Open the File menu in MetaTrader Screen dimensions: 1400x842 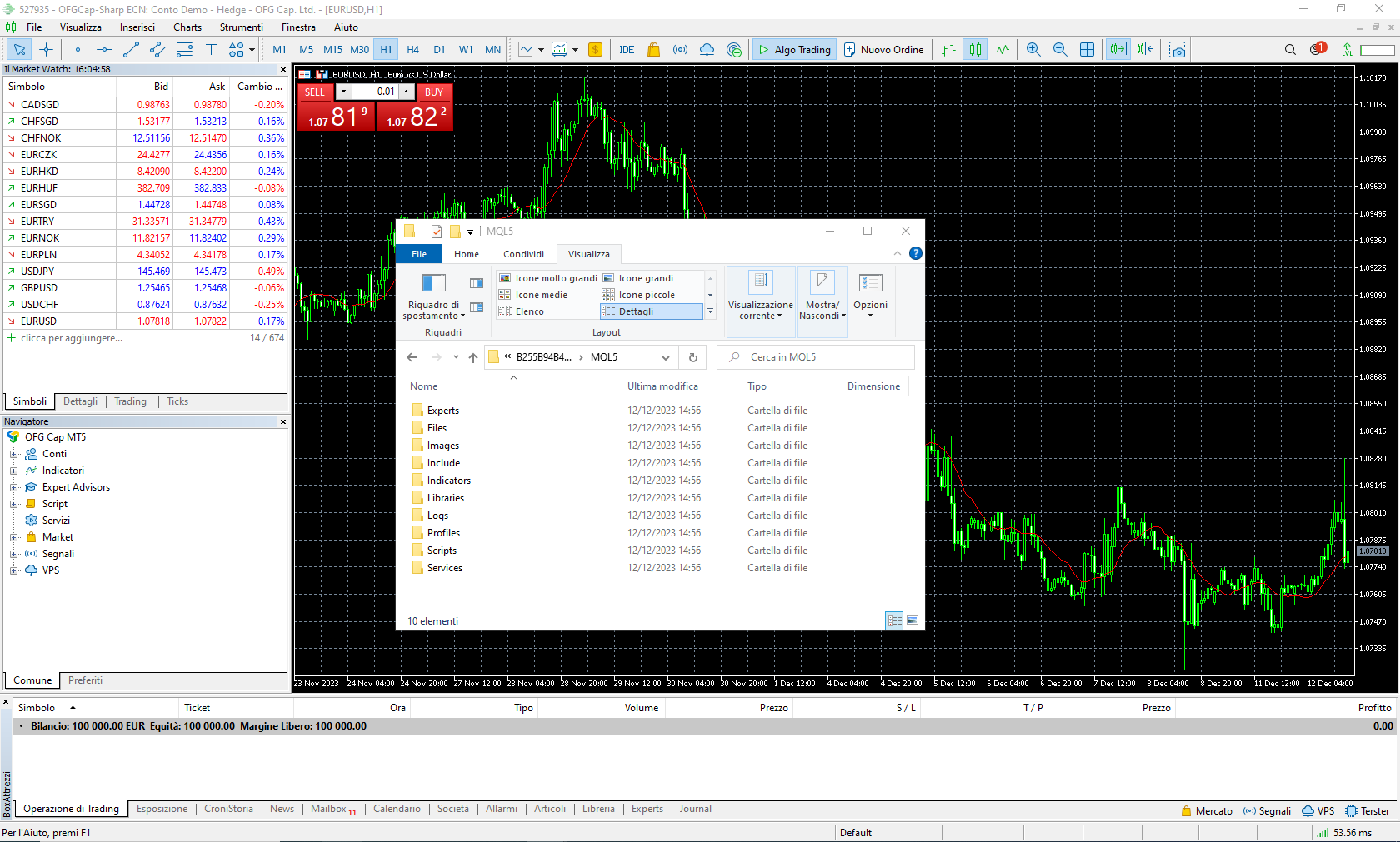click(34, 27)
